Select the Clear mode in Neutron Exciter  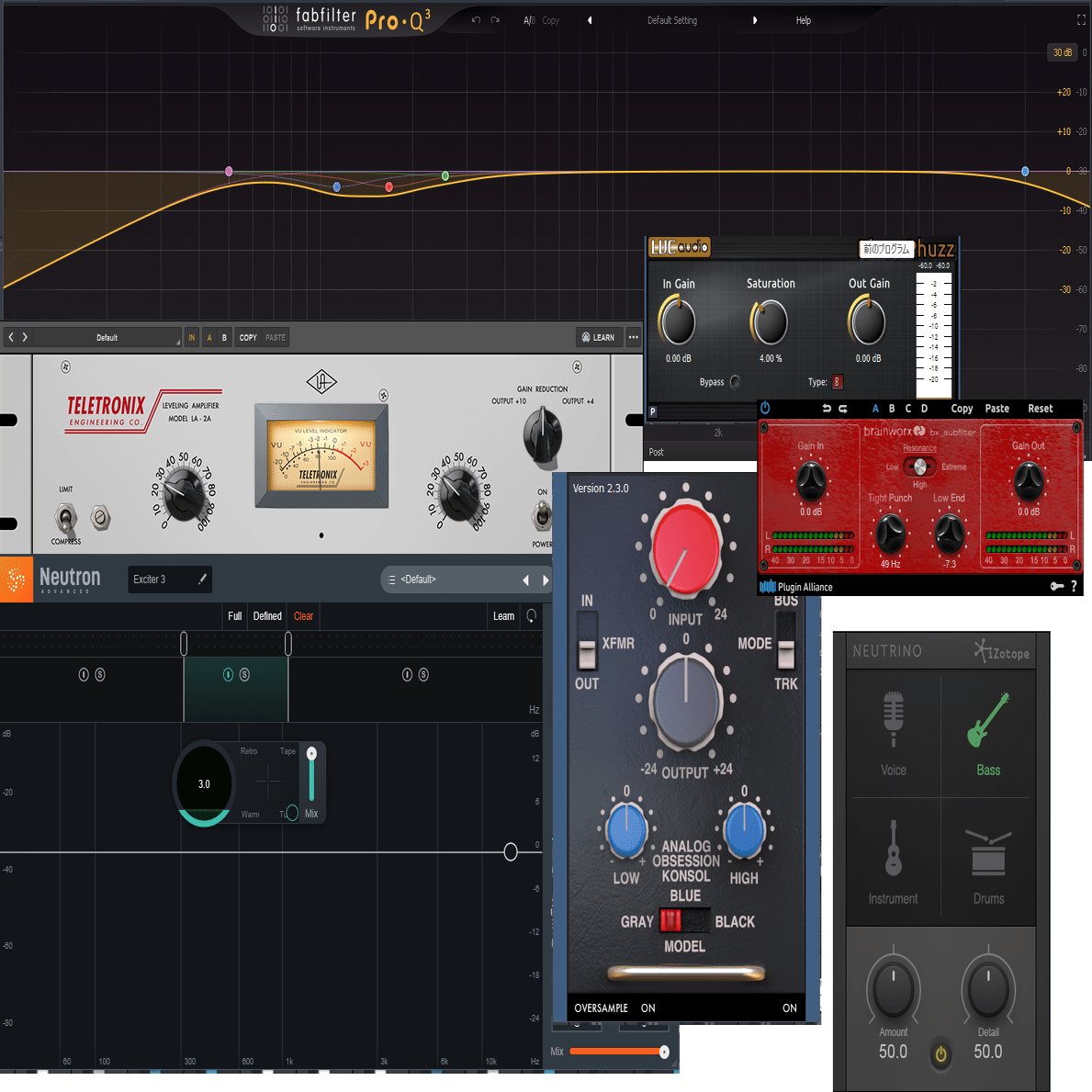[303, 616]
